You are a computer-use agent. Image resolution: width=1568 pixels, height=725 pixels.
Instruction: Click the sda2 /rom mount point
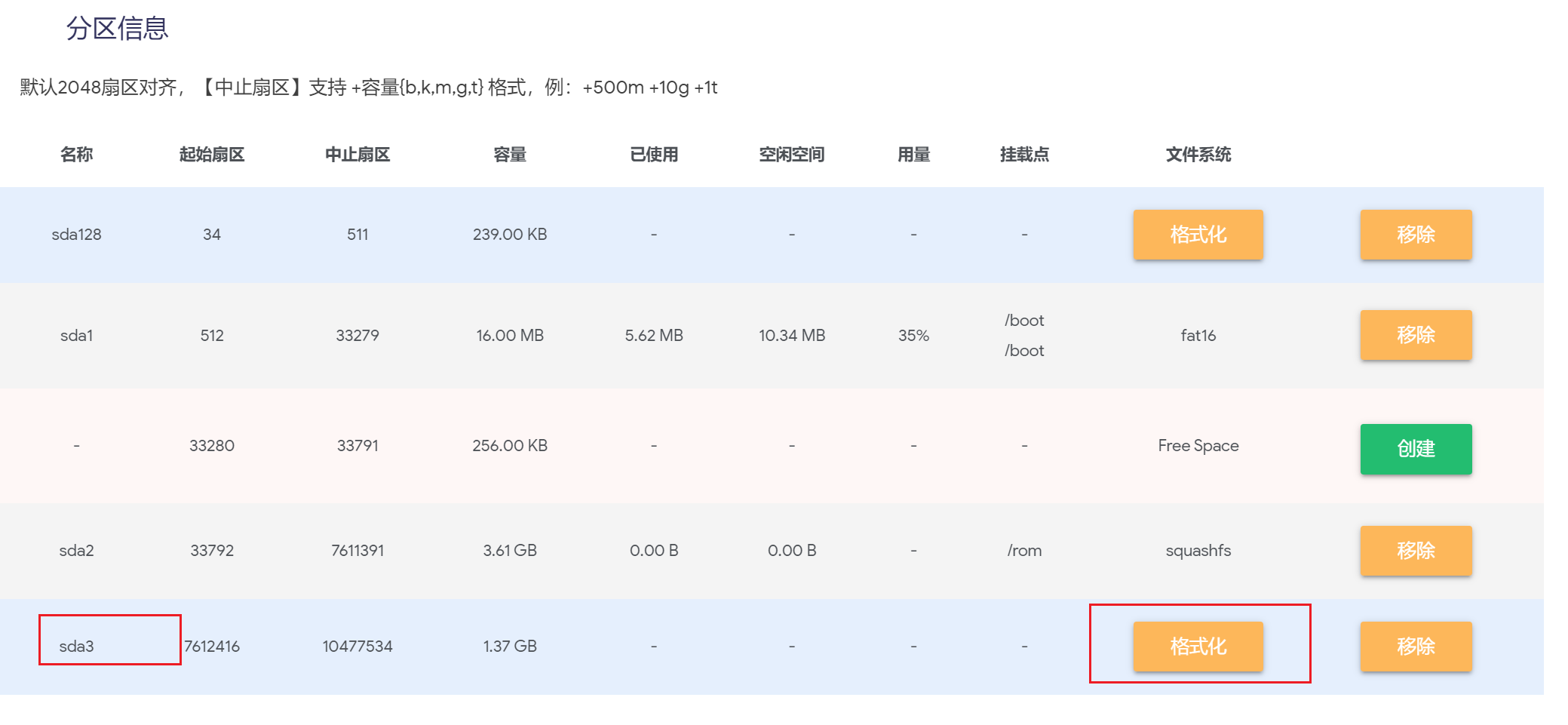click(1024, 551)
